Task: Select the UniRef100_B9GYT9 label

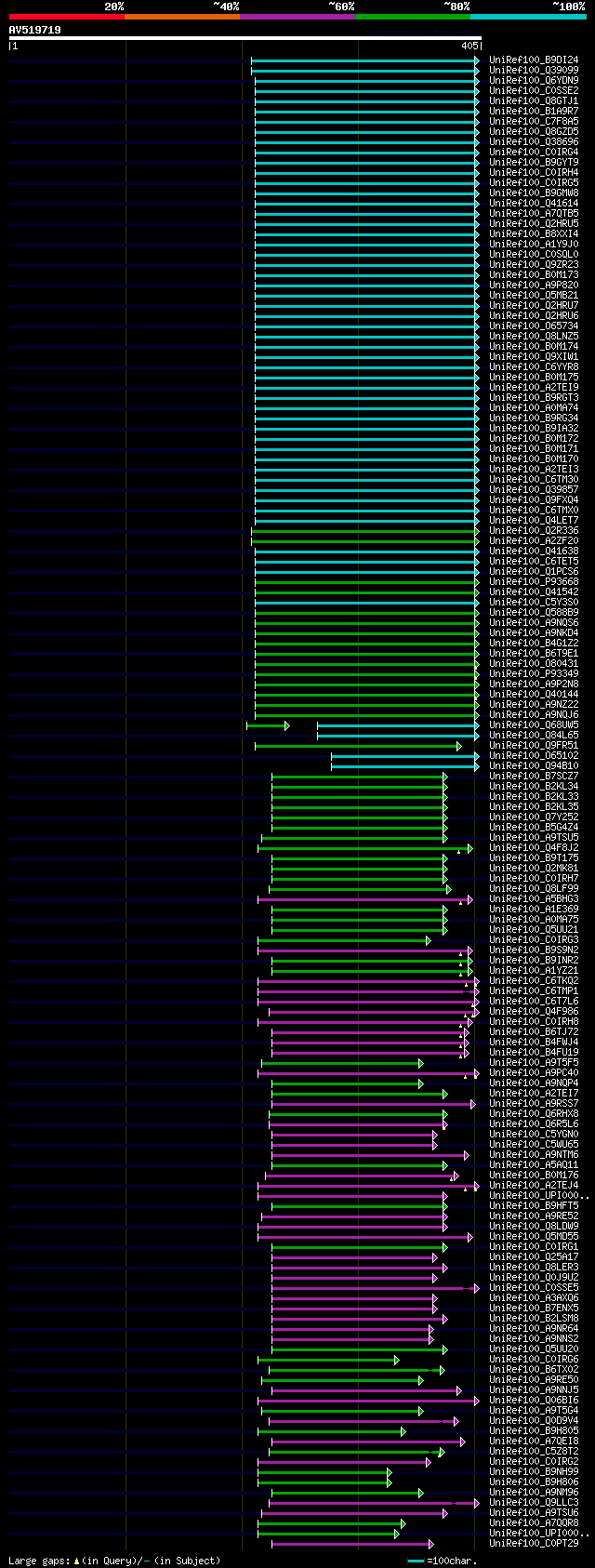Action: click(x=534, y=162)
